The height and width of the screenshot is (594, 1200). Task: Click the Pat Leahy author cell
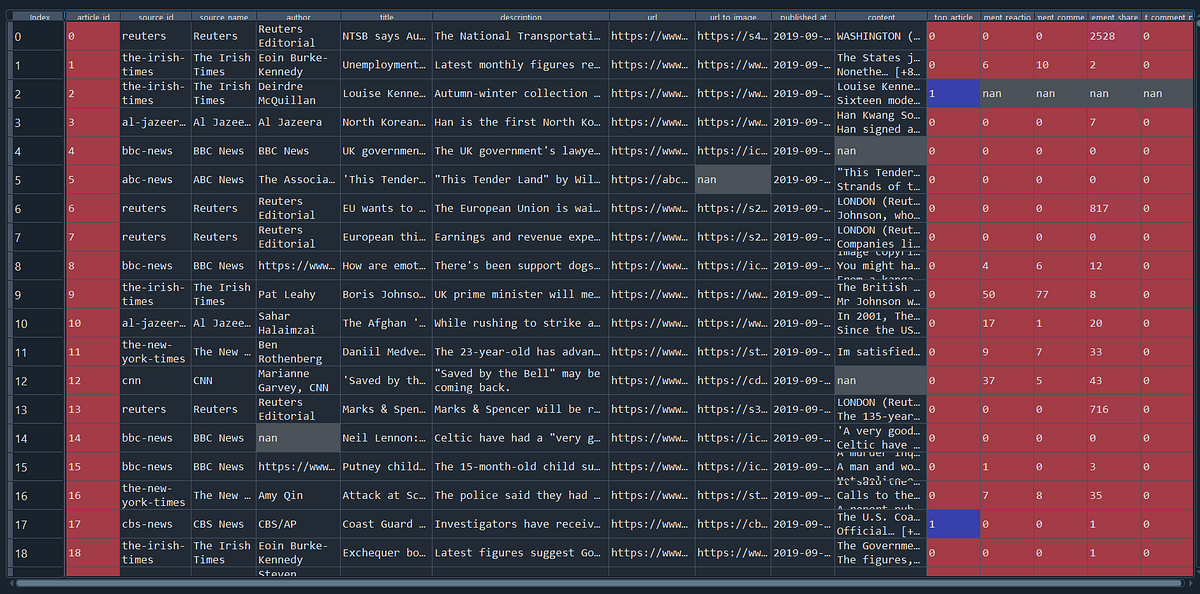(x=296, y=294)
